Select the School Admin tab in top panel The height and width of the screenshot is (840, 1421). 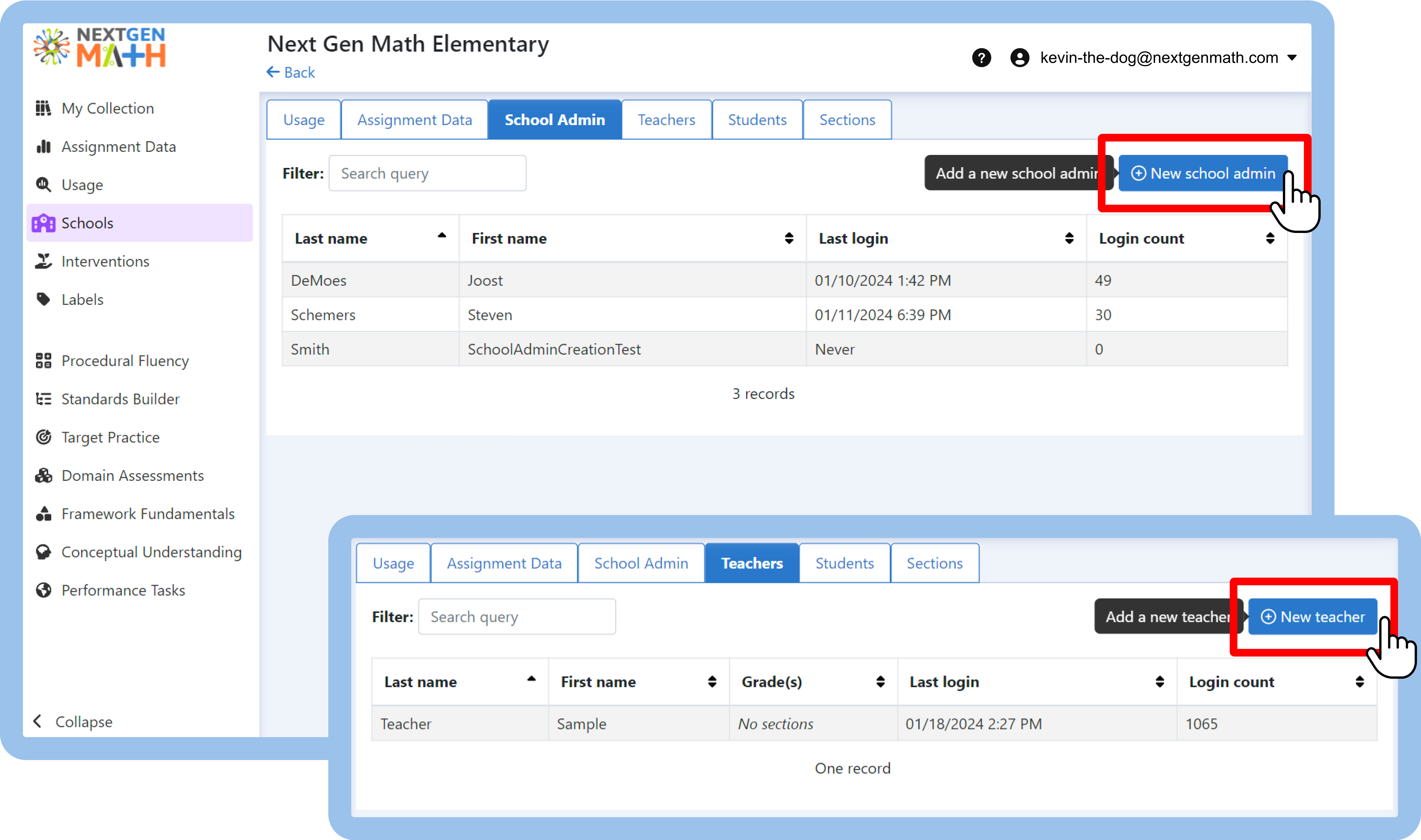click(555, 119)
